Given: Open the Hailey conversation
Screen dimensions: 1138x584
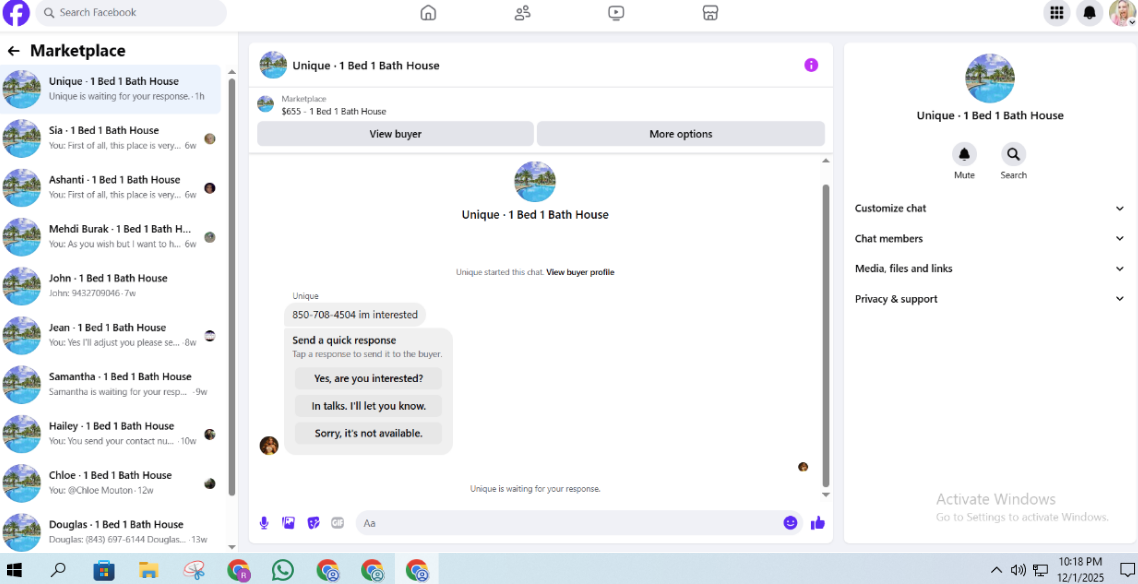Looking at the screenshot, I should click(x=110, y=434).
